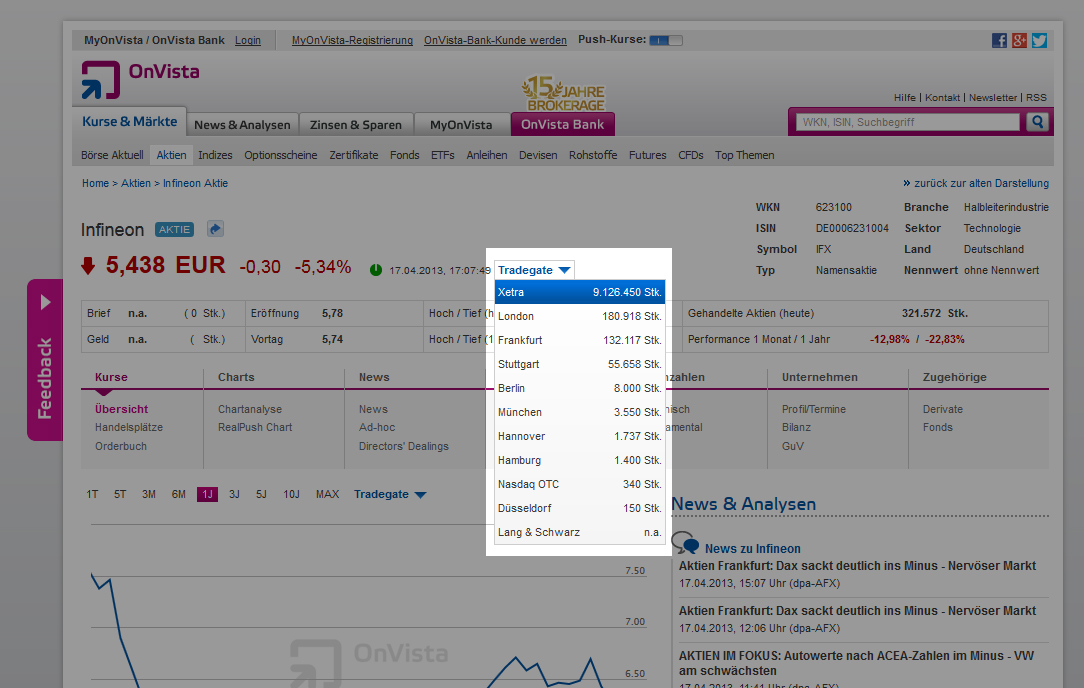Set chart range to 6M
The height and width of the screenshot is (688, 1084).
click(178, 494)
